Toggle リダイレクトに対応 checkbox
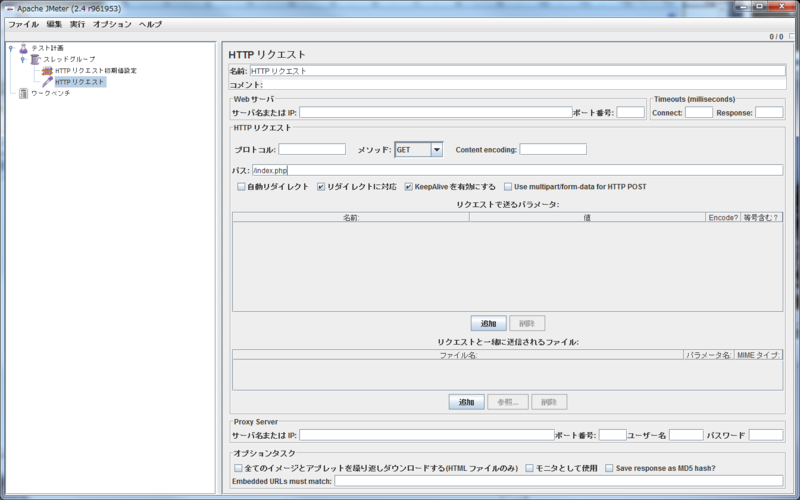The width and height of the screenshot is (800, 500). click(321, 187)
